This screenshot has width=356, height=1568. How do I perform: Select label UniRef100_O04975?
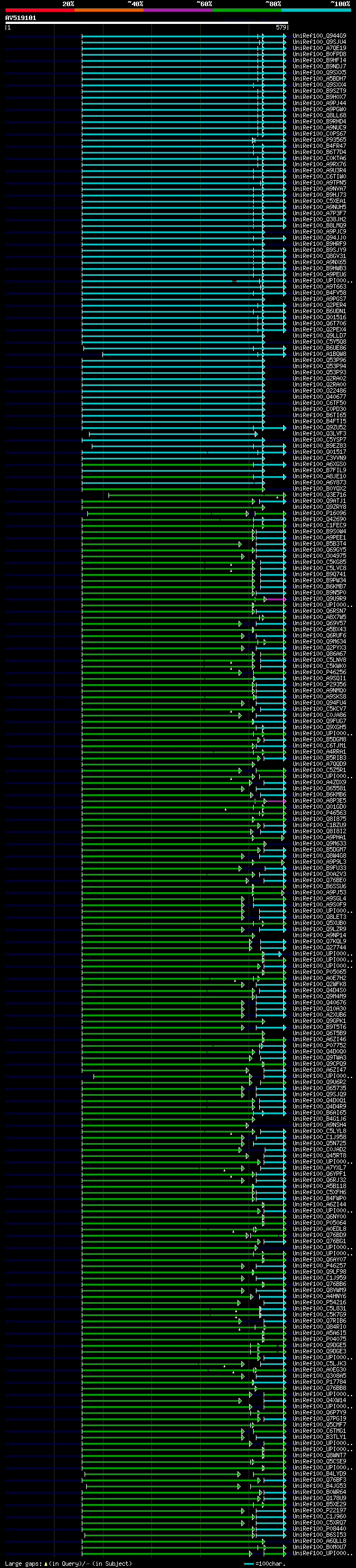[319, 556]
